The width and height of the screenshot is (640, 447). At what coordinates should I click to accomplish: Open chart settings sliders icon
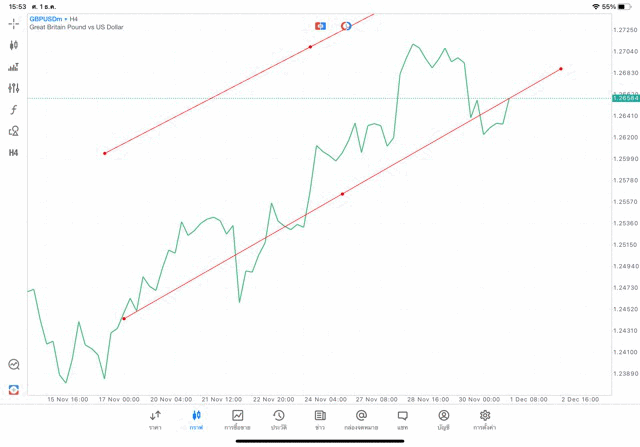coord(14,88)
